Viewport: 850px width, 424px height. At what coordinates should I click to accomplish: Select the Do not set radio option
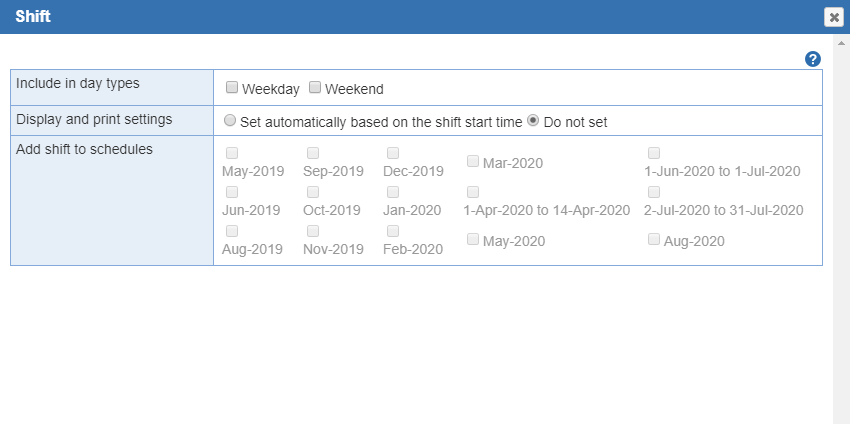click(533, 120)
